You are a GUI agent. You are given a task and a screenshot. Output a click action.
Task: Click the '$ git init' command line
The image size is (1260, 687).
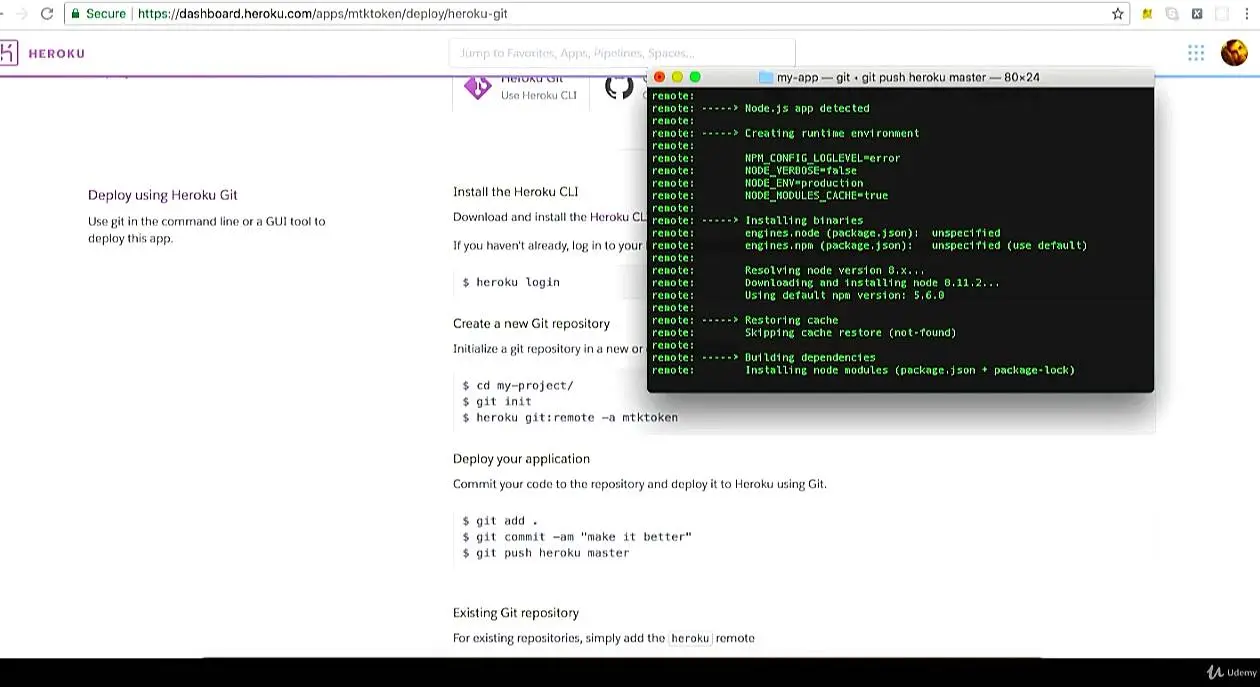tap(497, 401)
